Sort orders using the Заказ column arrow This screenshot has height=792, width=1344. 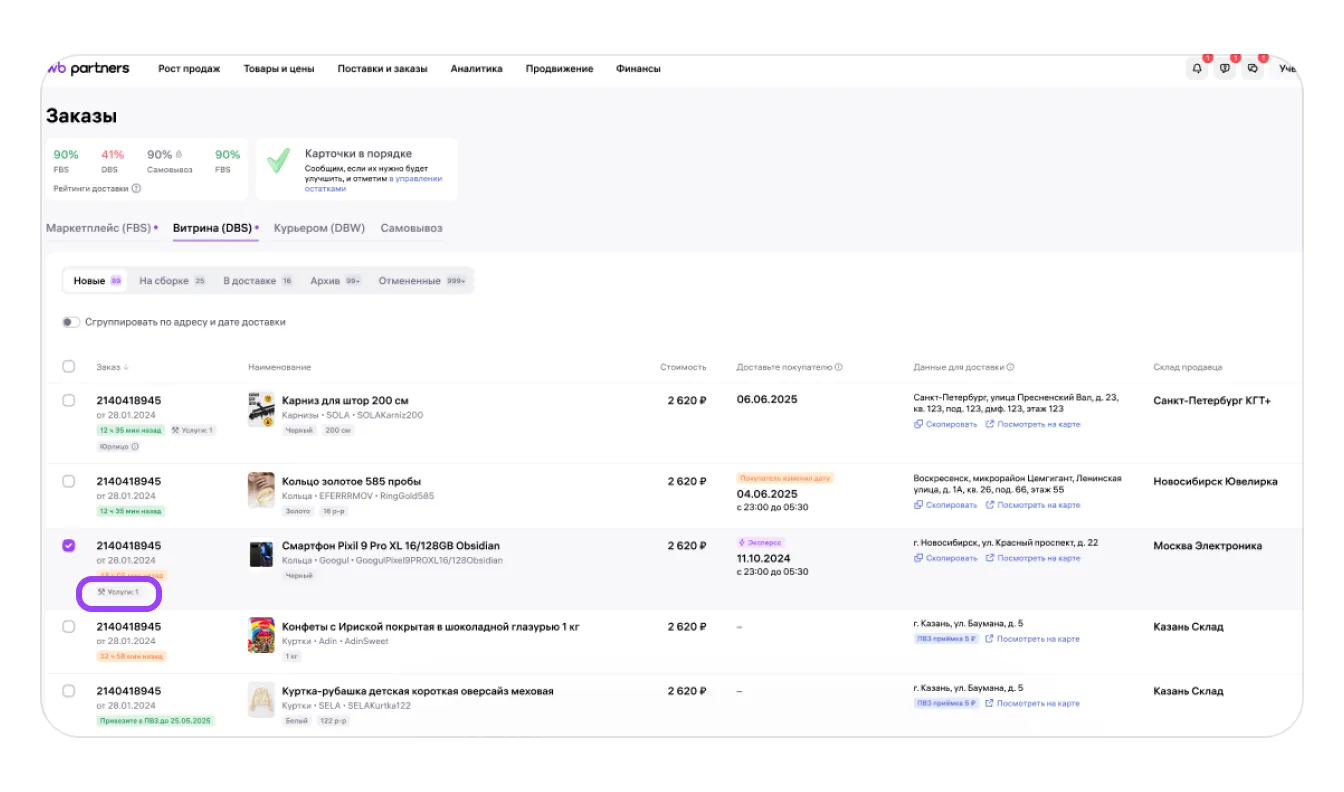click(126, 368)
